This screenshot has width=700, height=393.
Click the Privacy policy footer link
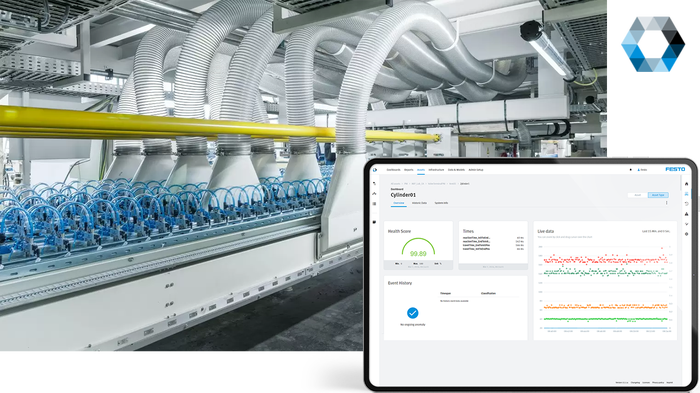tap(658, 383)
